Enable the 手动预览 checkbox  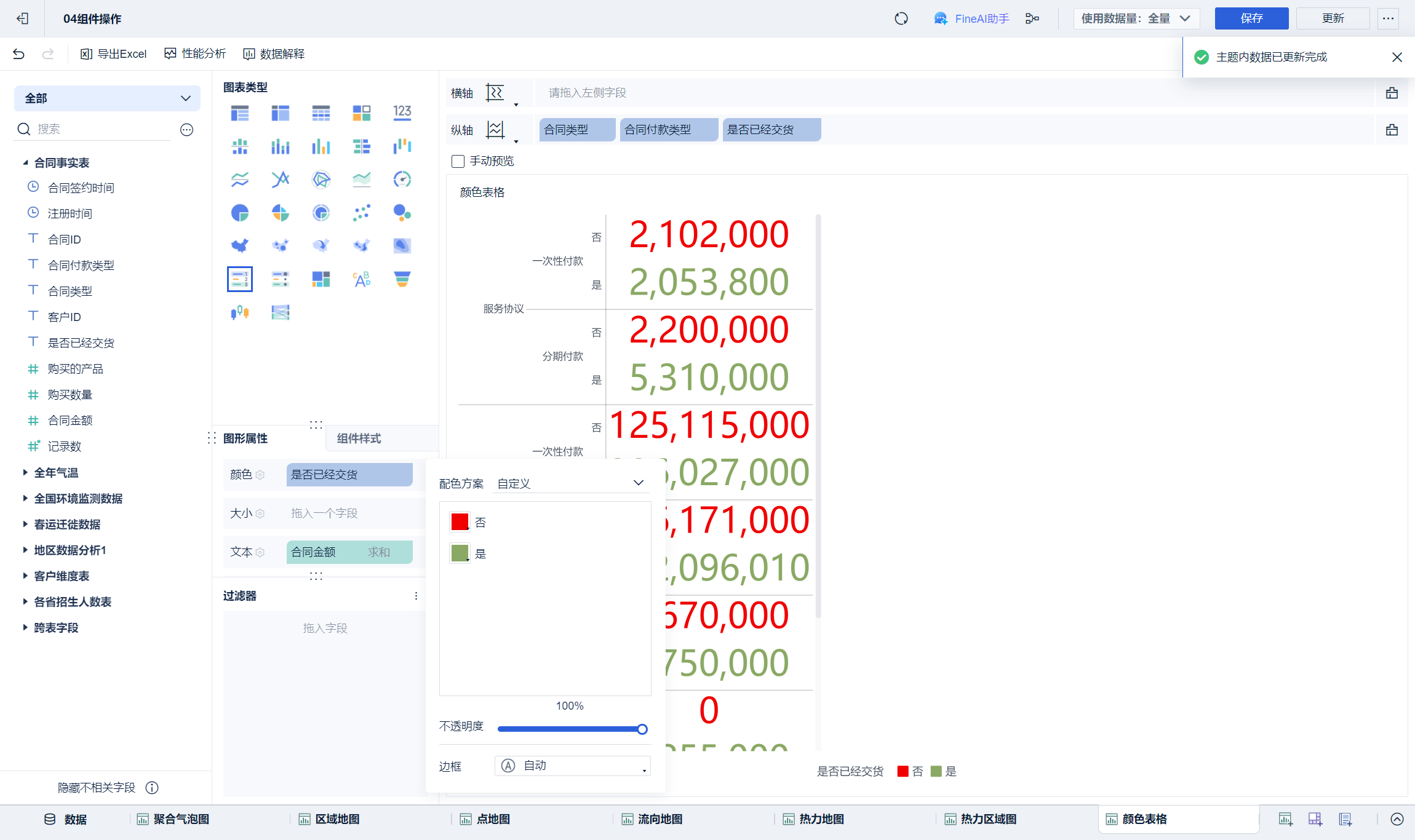point(458,161)
